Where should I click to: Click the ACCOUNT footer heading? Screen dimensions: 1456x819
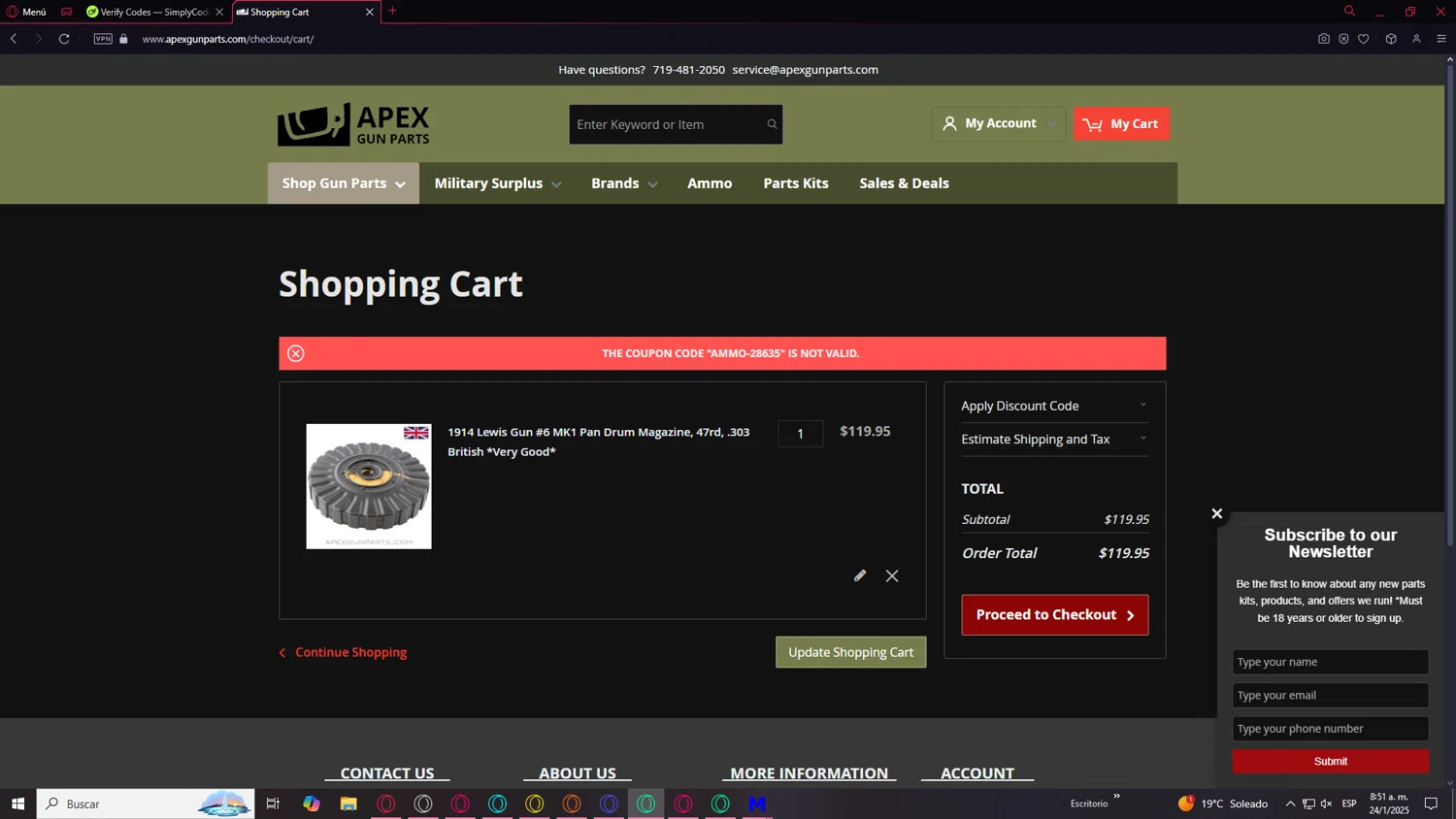(x=977, y=773)
